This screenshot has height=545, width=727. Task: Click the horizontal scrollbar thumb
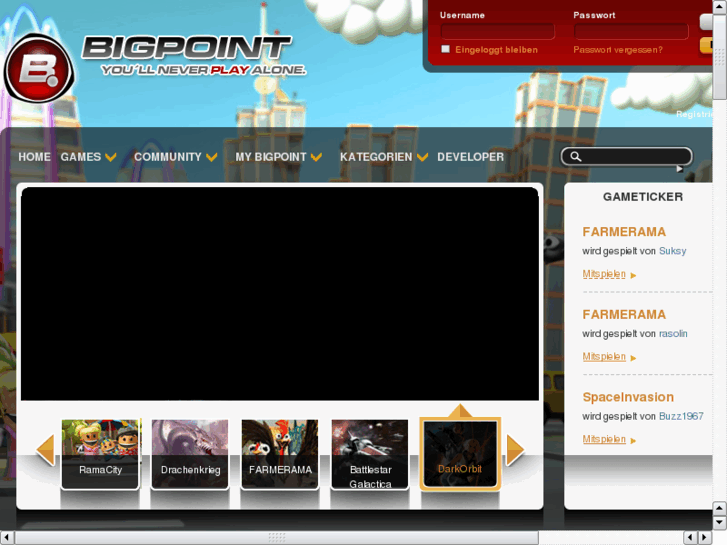276,538
